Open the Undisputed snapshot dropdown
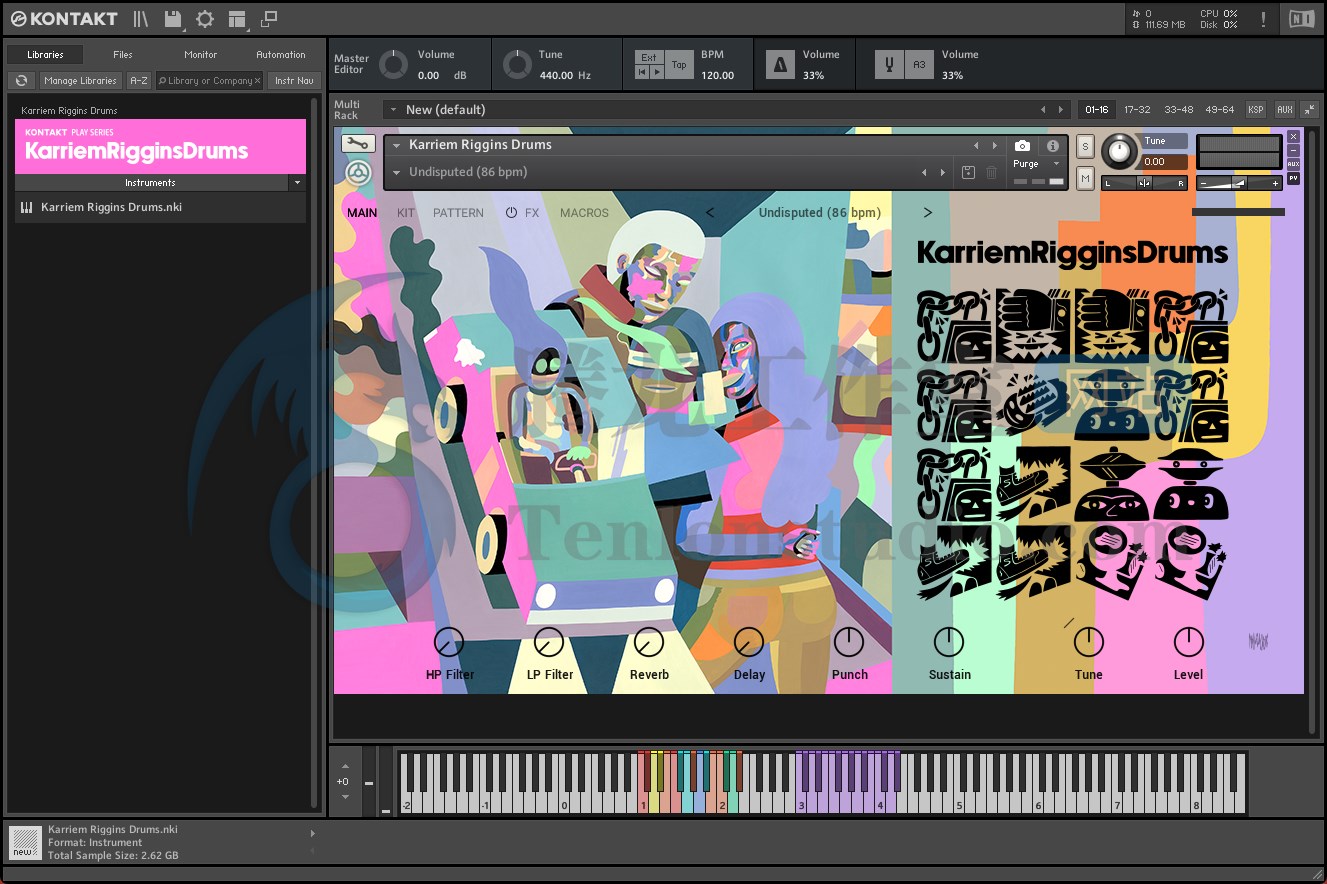Screen dimensions: 1327x884 click(x=396, y=173)
